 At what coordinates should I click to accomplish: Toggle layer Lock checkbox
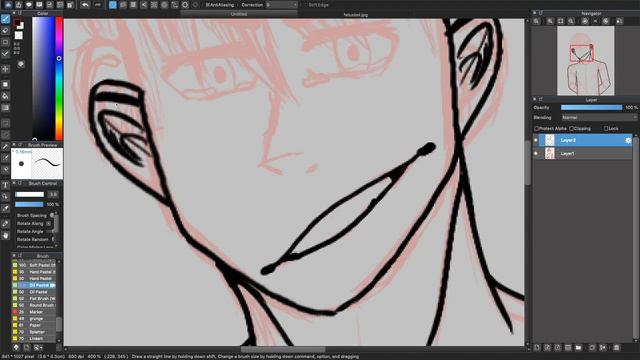[x=606, y=129]
